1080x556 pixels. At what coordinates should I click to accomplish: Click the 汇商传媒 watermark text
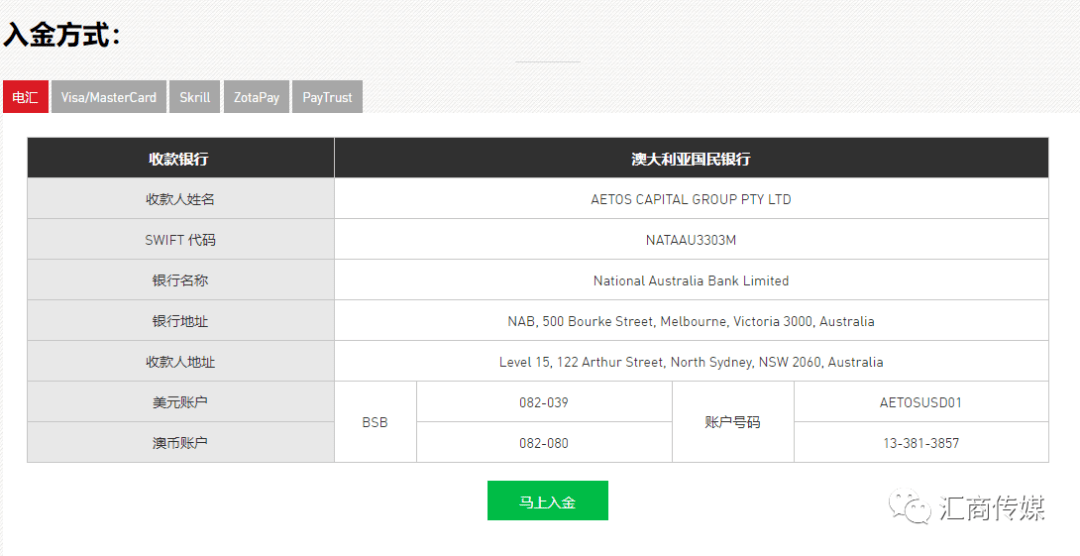pyautogui.click(x=992, y=508)
